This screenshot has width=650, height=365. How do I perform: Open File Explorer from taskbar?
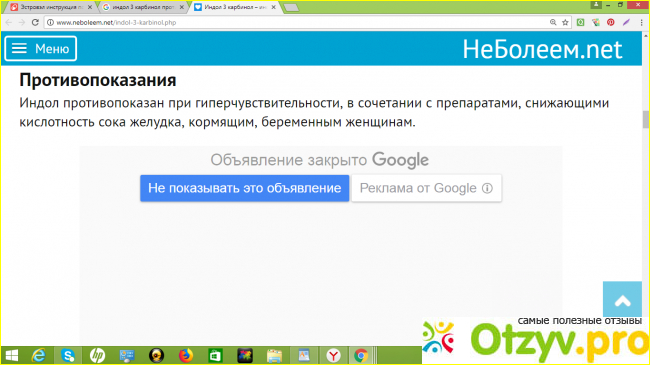(274, 355)
